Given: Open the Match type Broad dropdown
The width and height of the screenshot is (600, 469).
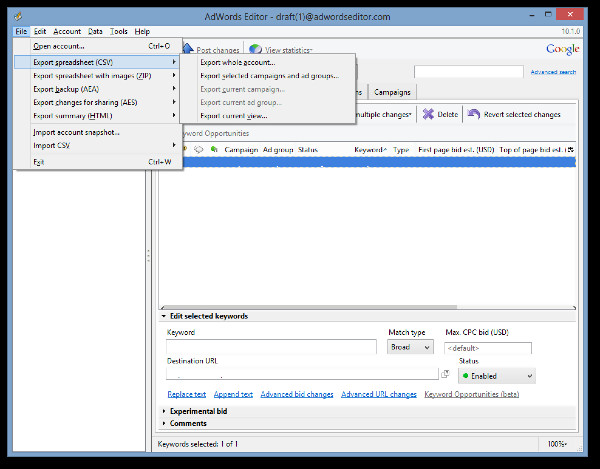Looking at the screenshot, I should click(x=410, y=347).
